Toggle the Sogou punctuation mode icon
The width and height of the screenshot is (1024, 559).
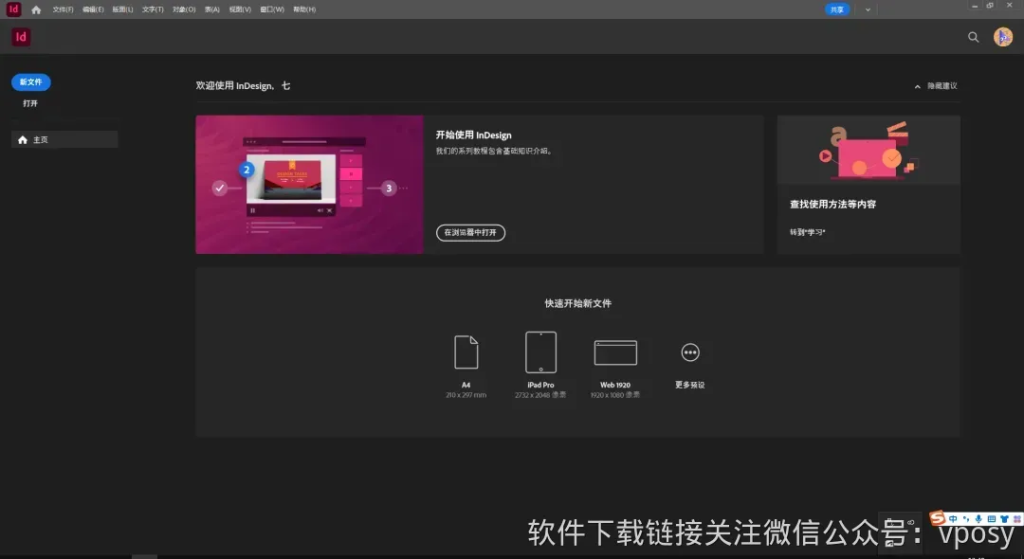click(966, 519)
